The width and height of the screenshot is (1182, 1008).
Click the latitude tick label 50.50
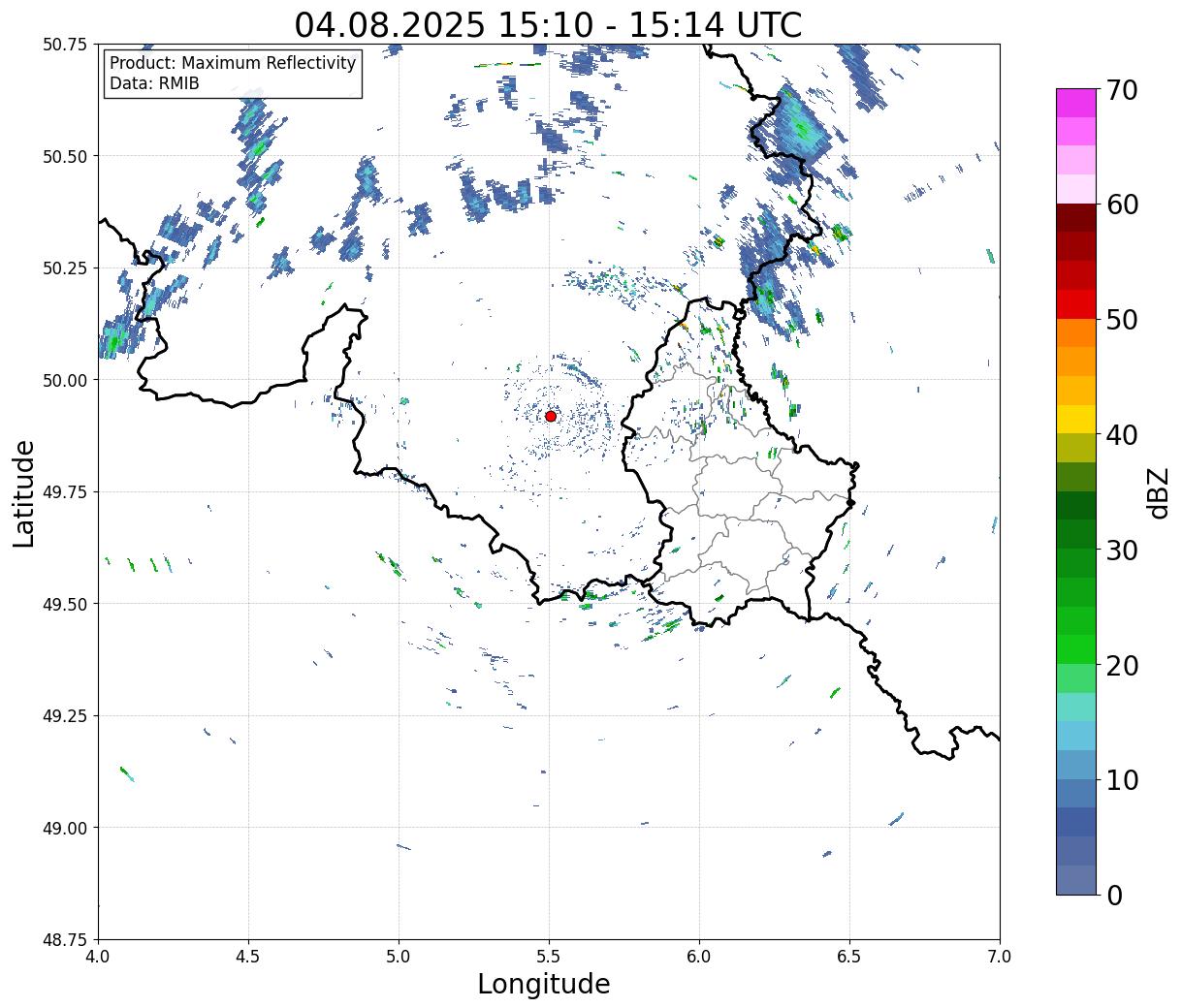point(66,156)
